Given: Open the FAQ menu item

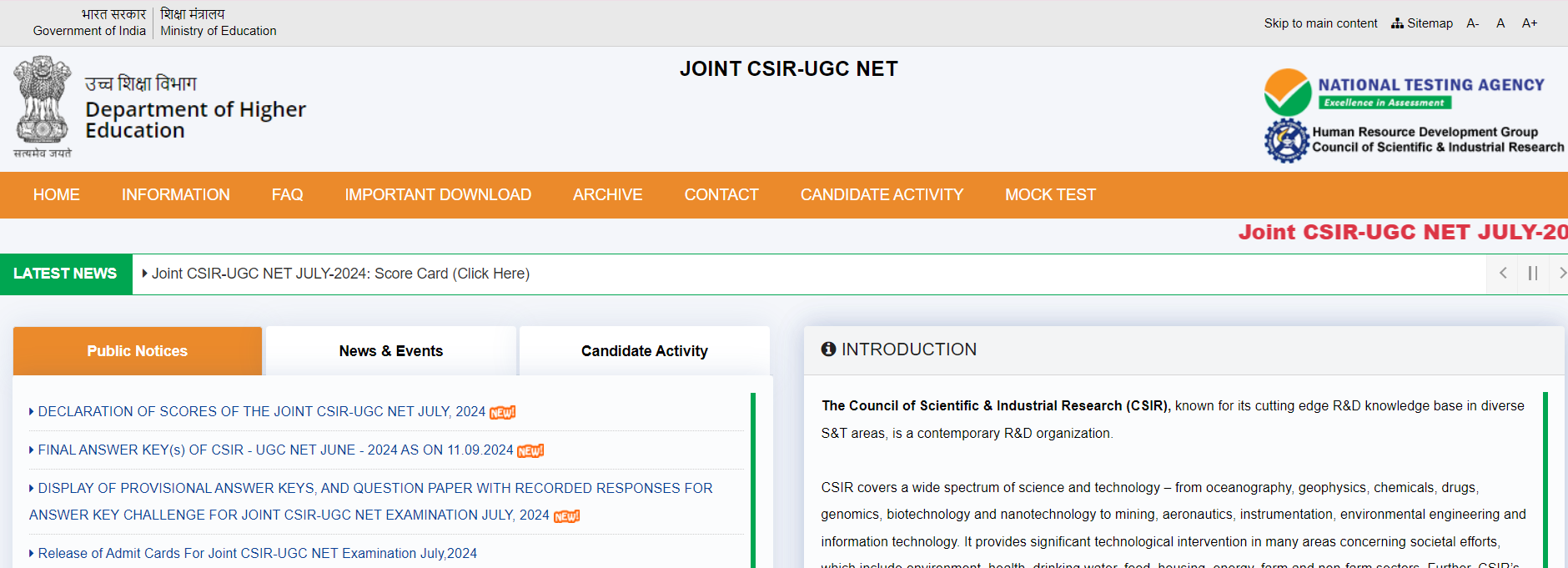Looking at the screenshot, I should coord(287,194).
